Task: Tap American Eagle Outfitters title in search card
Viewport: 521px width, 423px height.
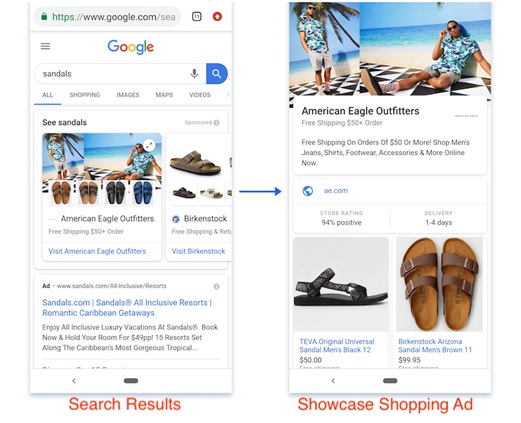Action: (x=107, y=219)
